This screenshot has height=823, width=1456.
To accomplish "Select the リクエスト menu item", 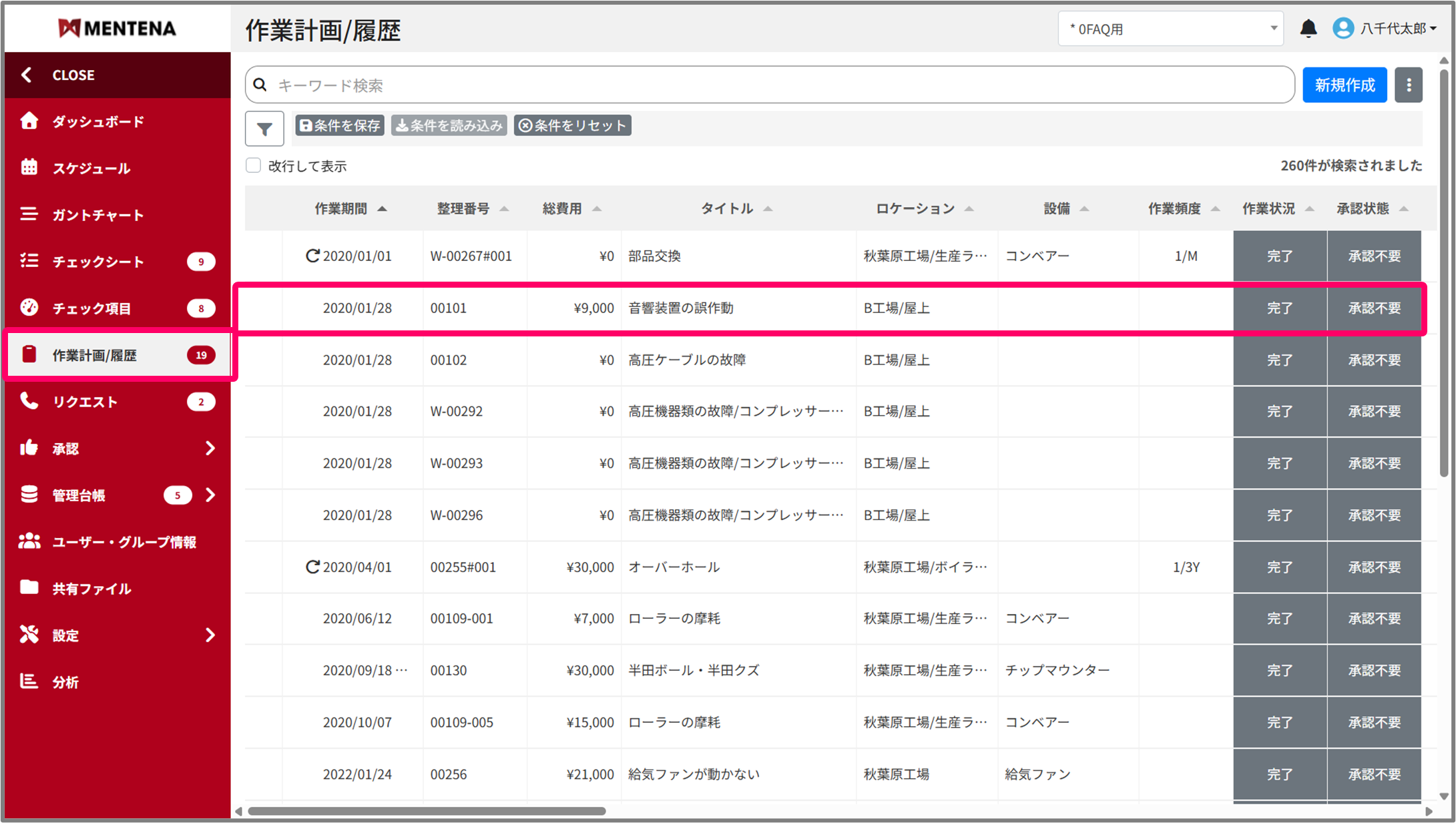I will [x=85, y=402].
